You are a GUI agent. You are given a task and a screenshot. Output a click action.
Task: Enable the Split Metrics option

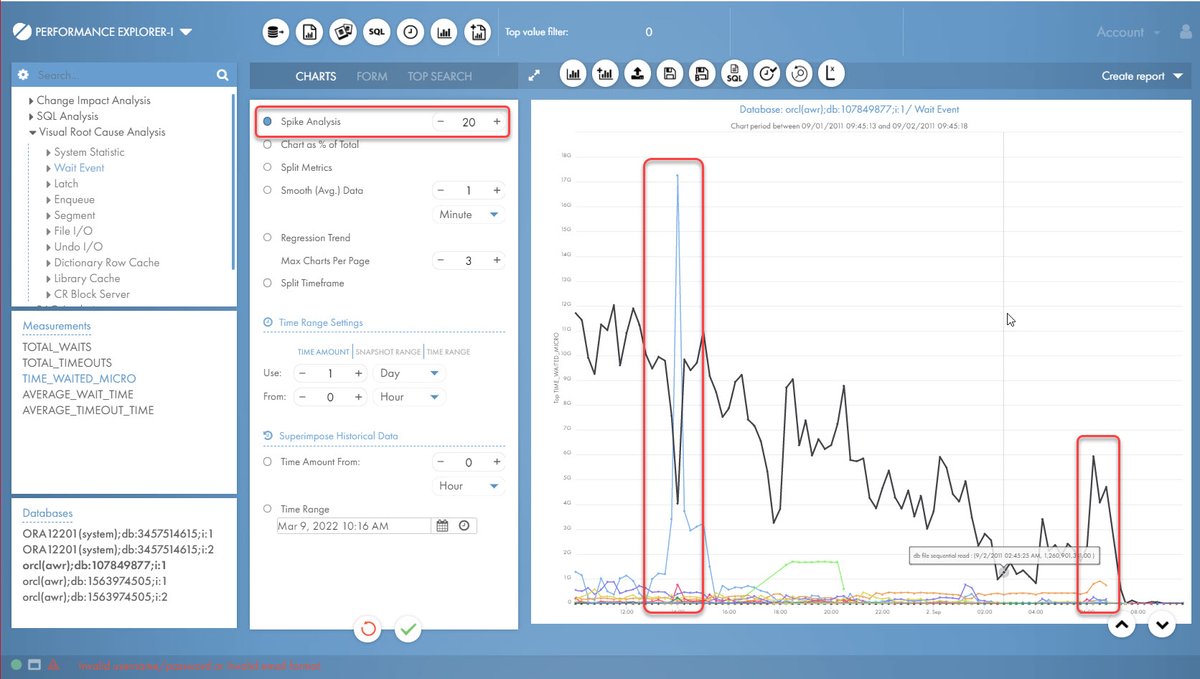click(x=268, y=168)
